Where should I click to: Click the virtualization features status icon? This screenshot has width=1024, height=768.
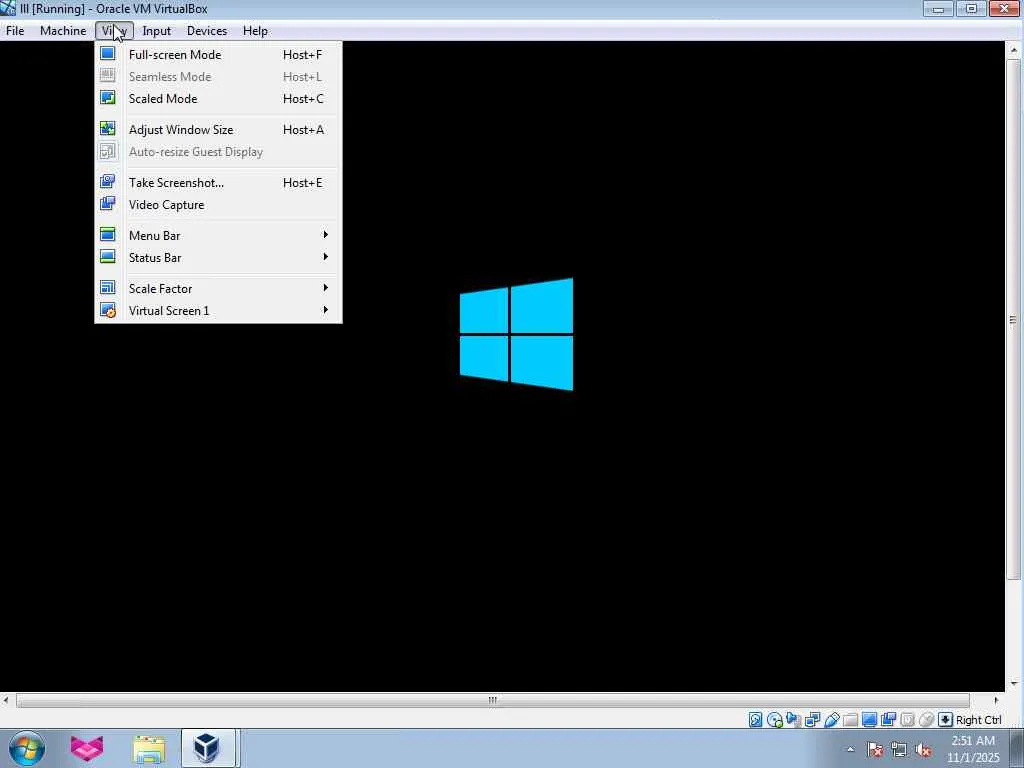pos(907,720)
